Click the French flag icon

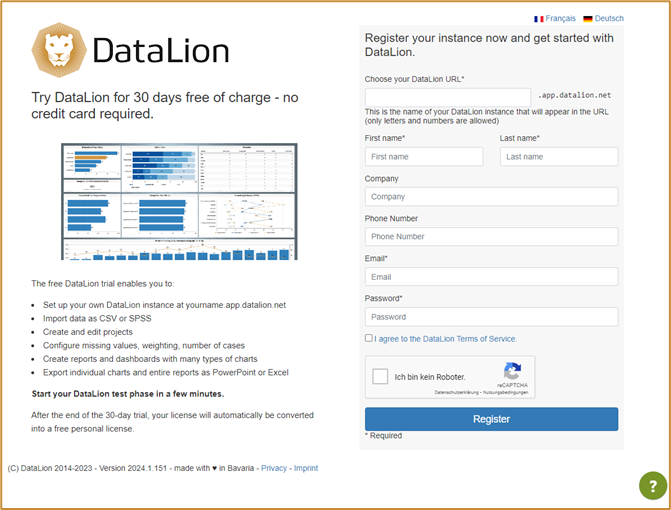[539, 19]
